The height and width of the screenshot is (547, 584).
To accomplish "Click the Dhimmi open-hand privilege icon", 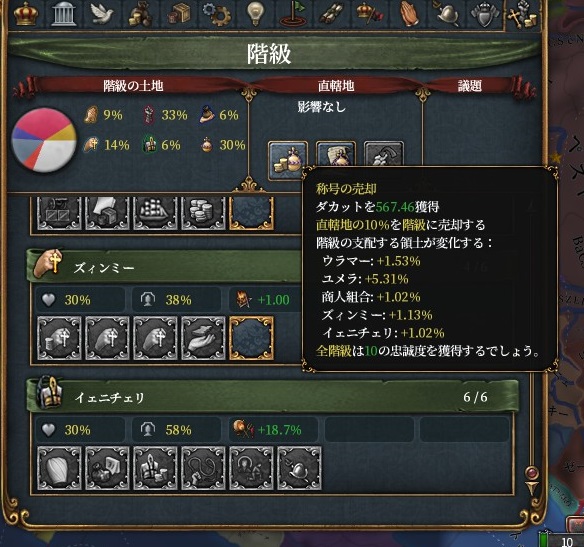I will (x=203, y=338).
